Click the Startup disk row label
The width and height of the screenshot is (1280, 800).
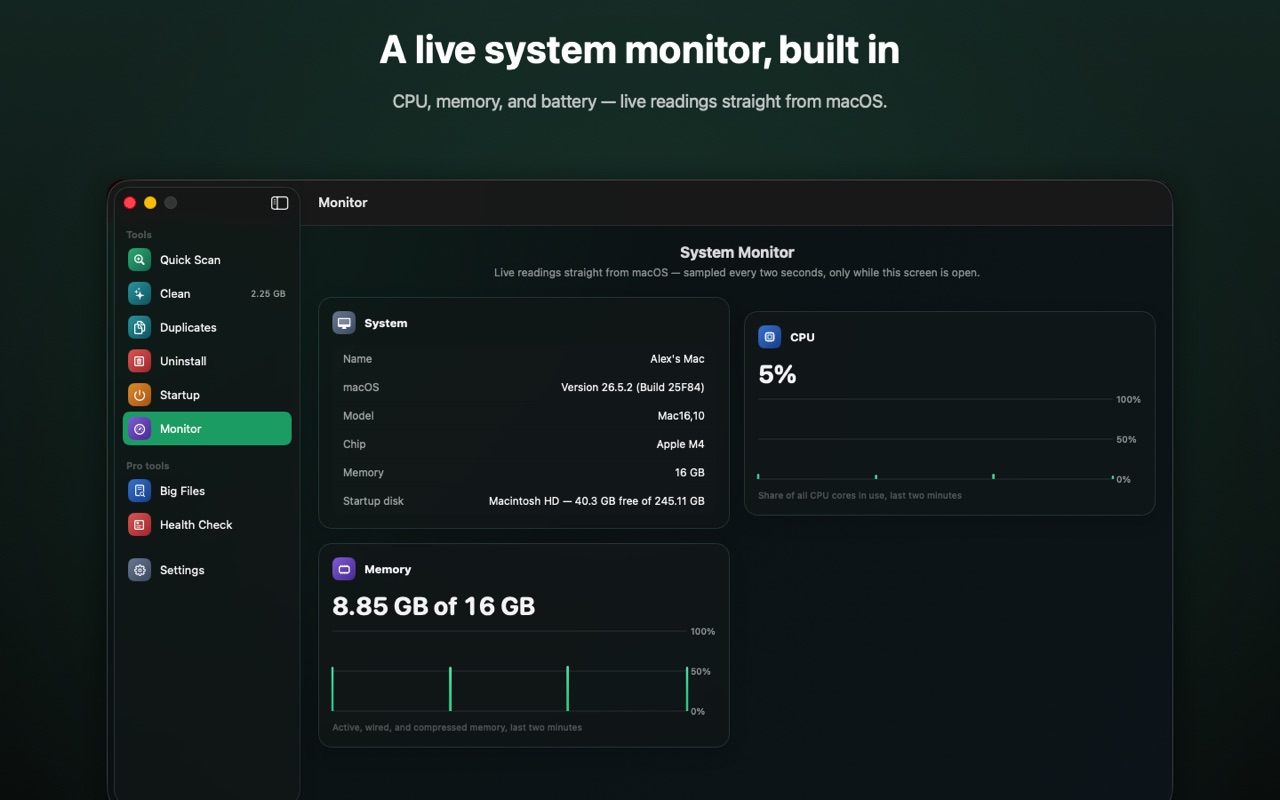[x=373, y=501]
